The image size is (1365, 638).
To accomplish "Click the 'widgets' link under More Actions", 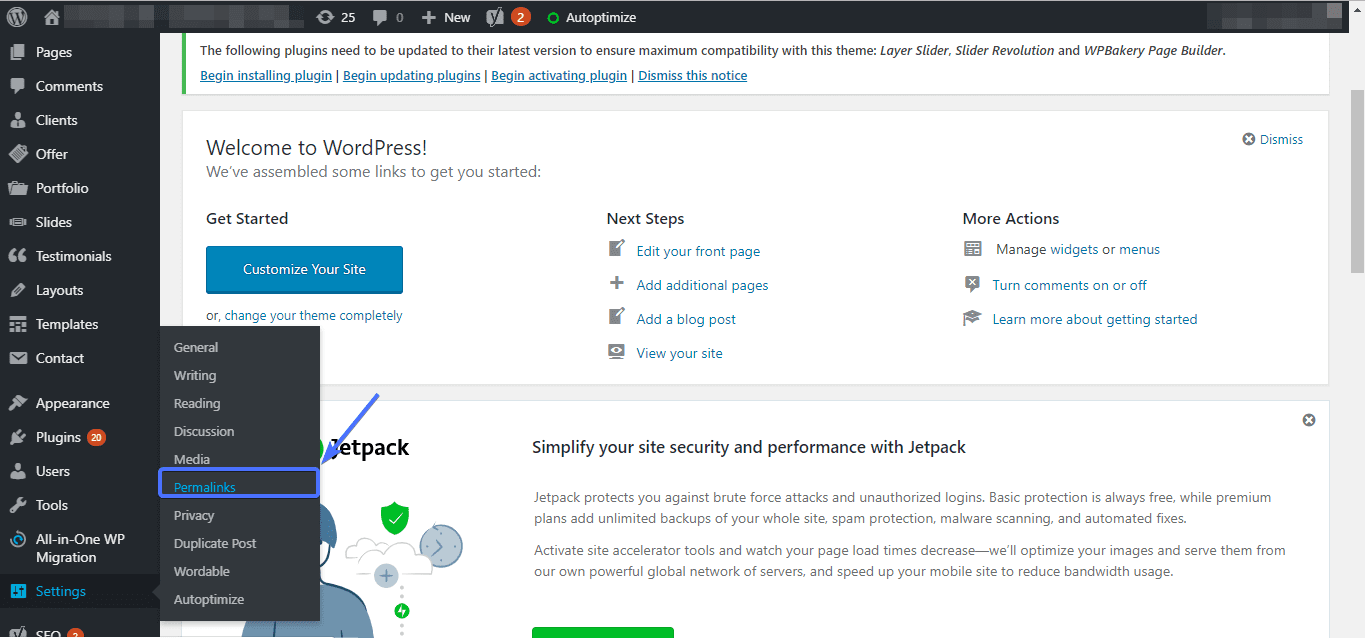I will tap(1076, 249).
